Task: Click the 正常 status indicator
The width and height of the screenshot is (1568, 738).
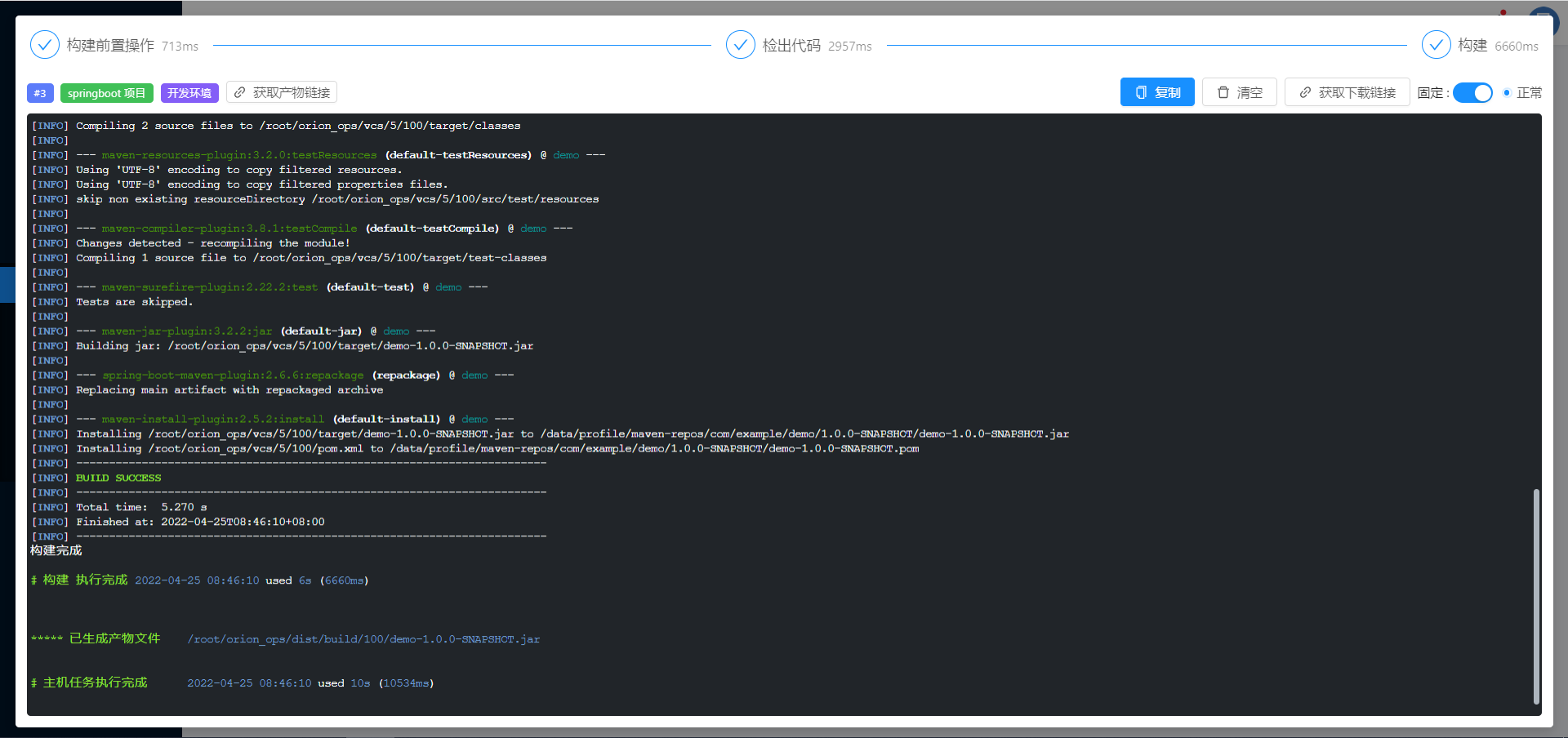Action: tap(1522, 92)
